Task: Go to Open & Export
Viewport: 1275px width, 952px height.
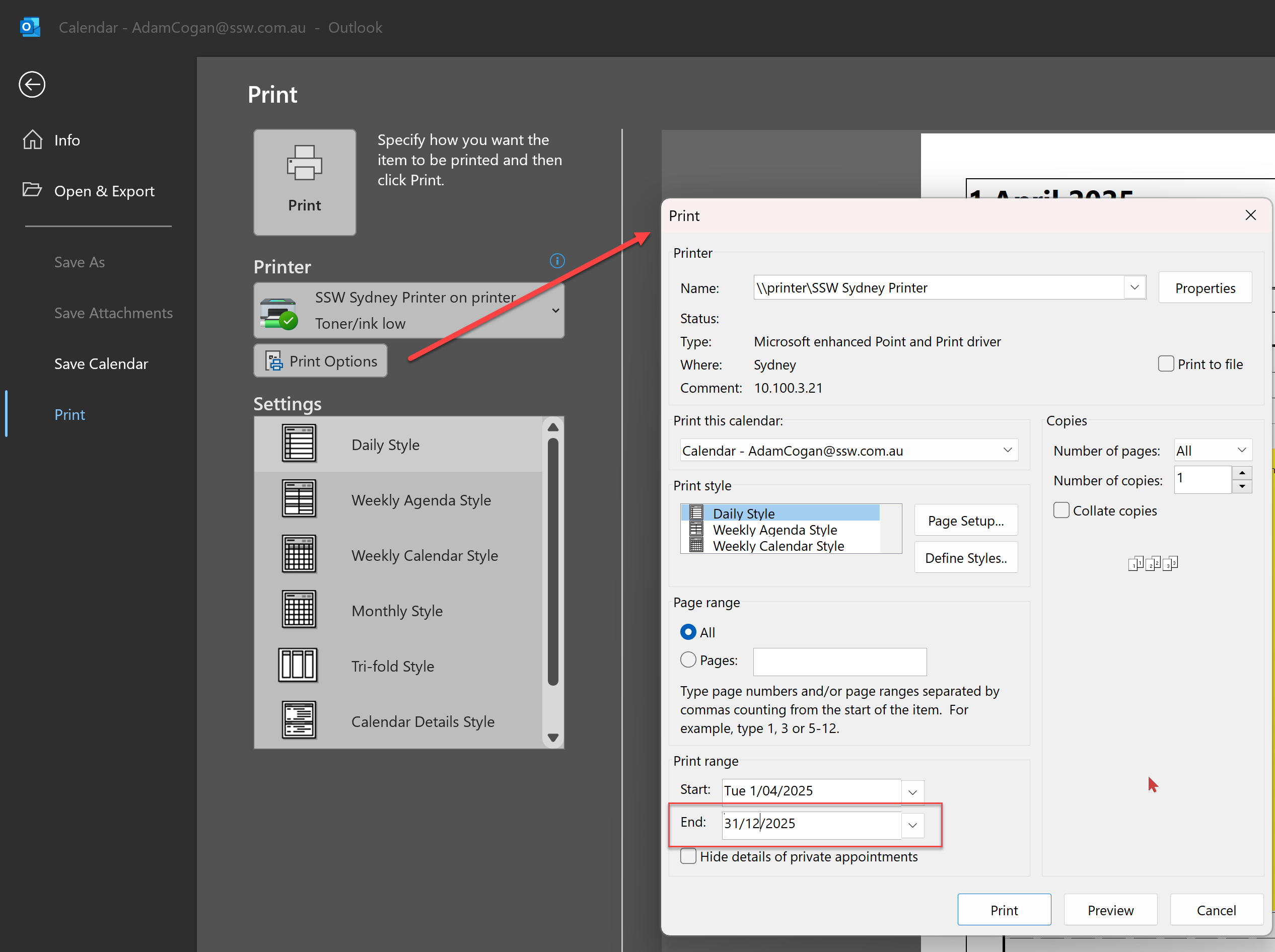Action: pos(104,191)
